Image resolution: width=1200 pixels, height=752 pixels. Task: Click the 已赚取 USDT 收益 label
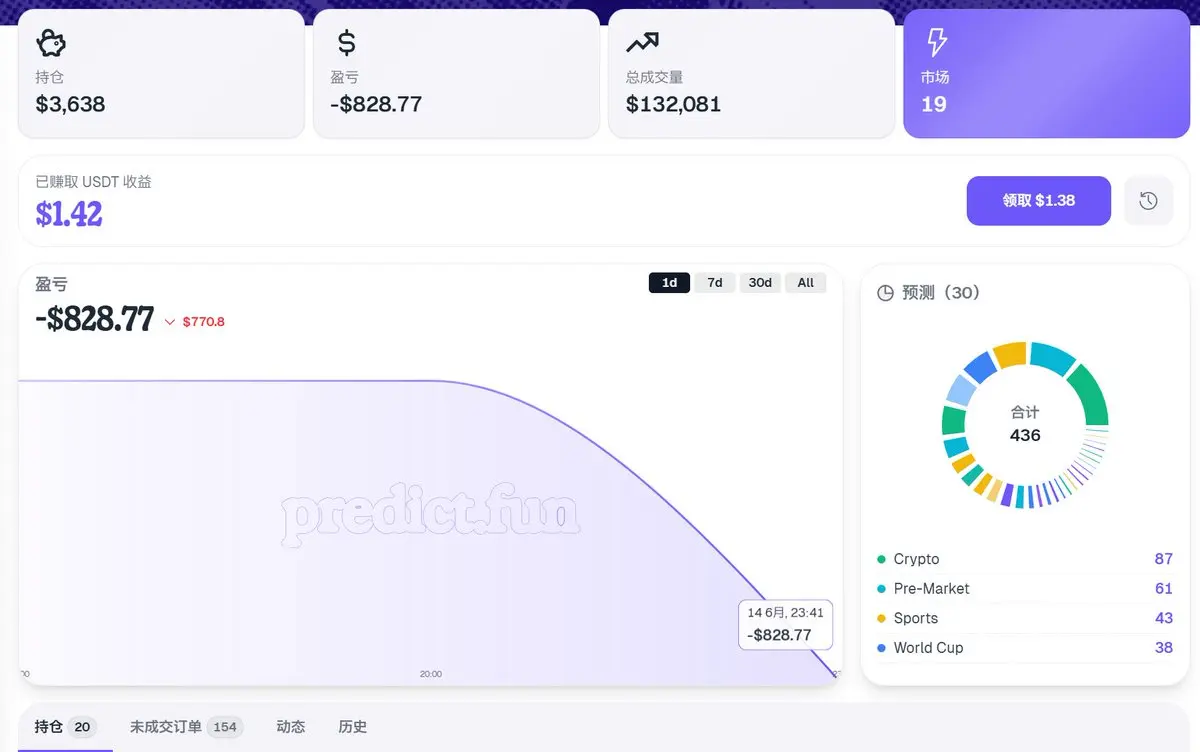(94, 182)
